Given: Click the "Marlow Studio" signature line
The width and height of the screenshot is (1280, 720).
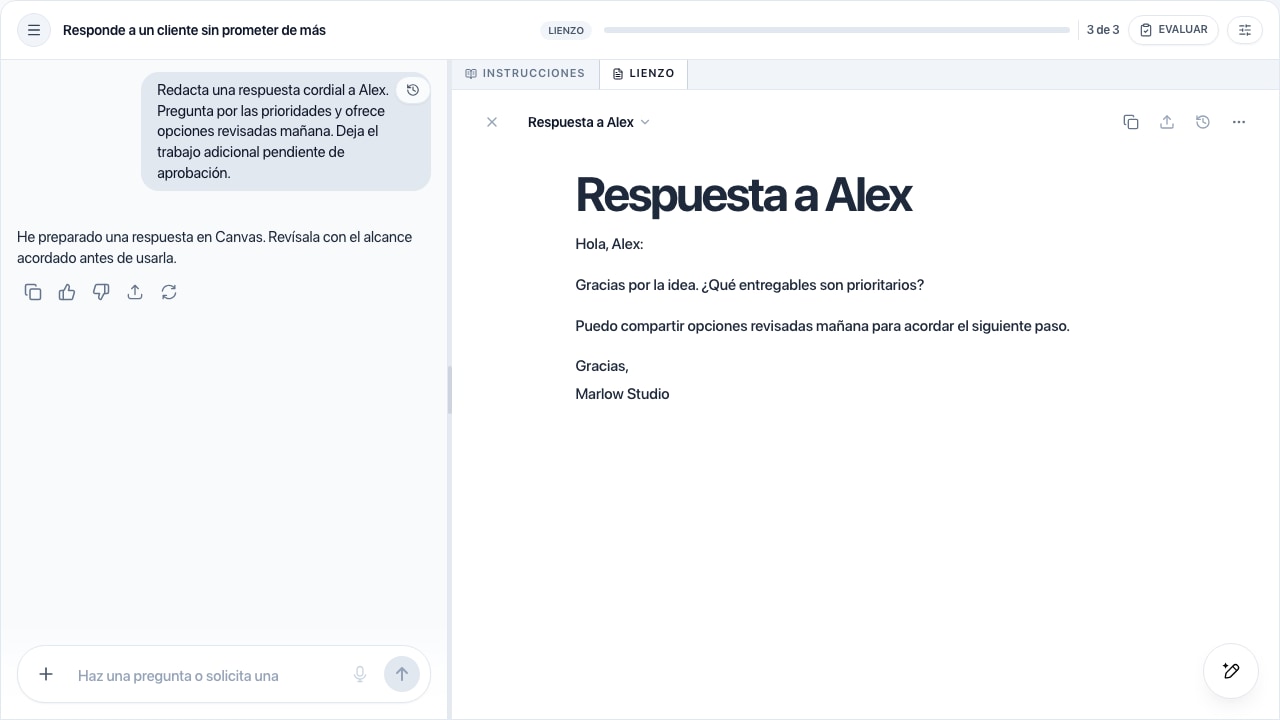Looking at the screenshot, I should click(x=622, y=394).
